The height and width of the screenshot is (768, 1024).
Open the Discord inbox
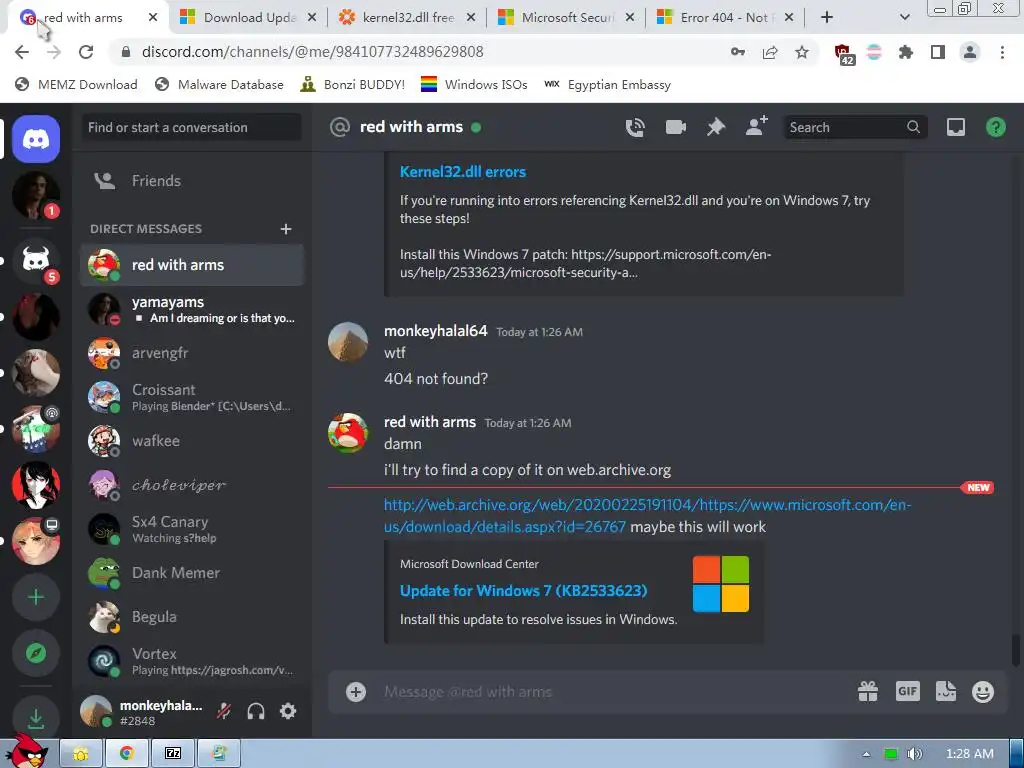(x=955, y=127)
